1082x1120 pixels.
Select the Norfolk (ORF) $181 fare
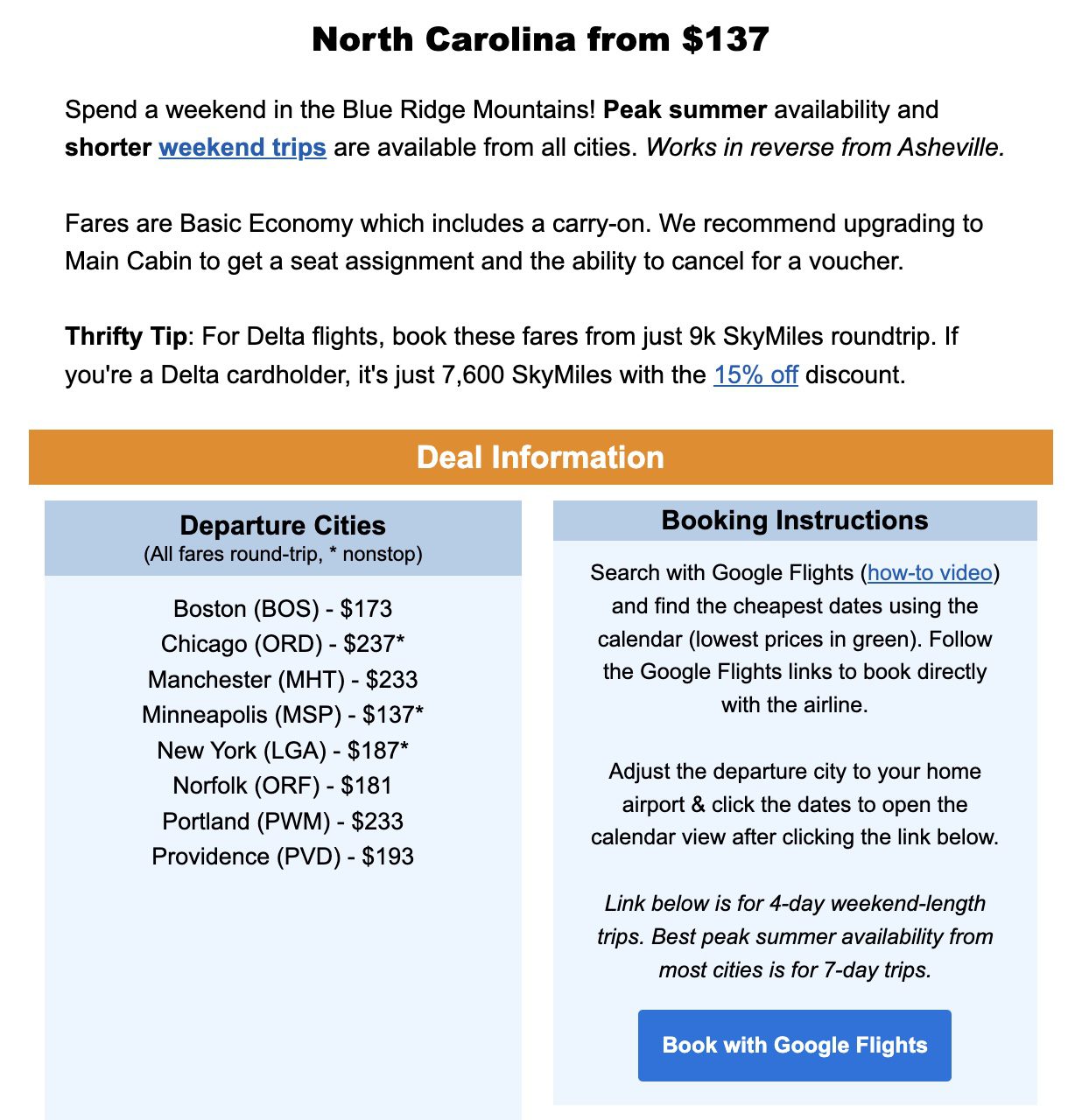click(283, 786)
